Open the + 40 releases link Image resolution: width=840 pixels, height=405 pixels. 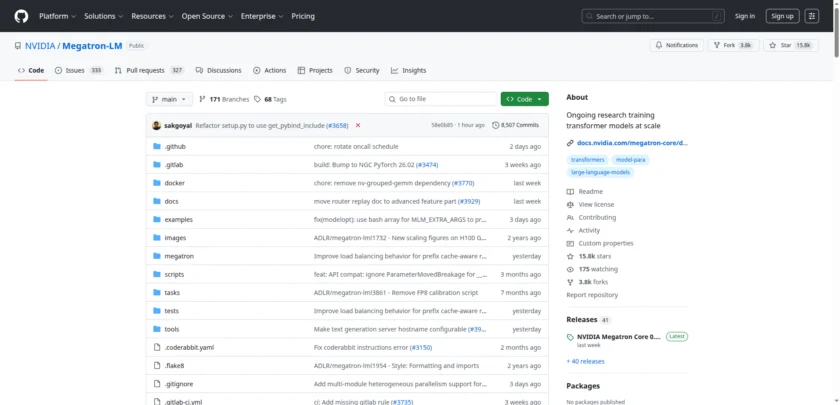click(x=586, y=361)
